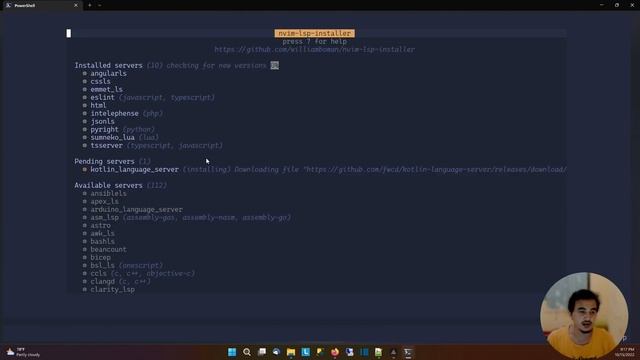Click the PowerShell icon on the tab
The width and height of the screenshot is (640, 360).
coord(8,5)
